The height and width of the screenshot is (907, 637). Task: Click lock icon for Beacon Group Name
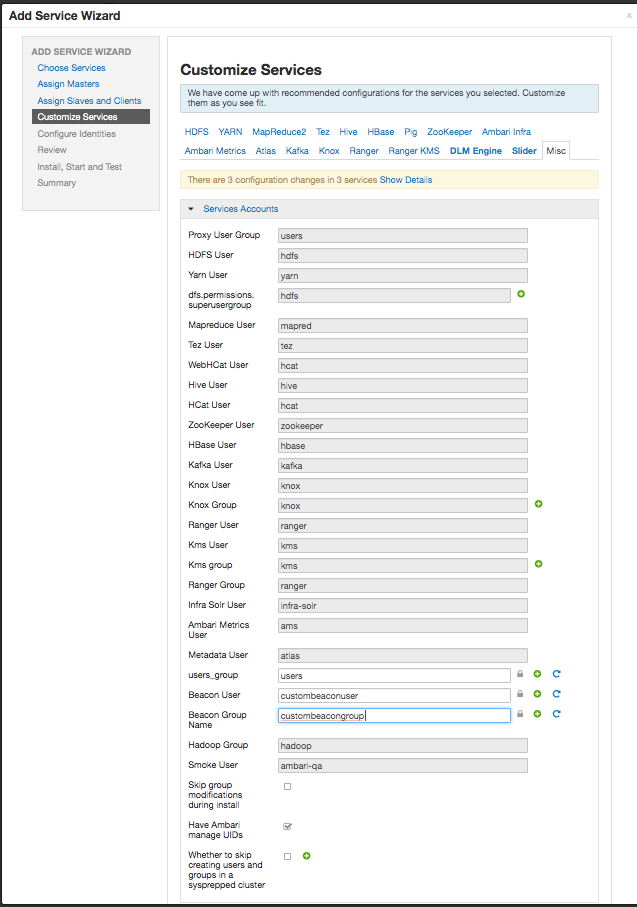(520, 714)
